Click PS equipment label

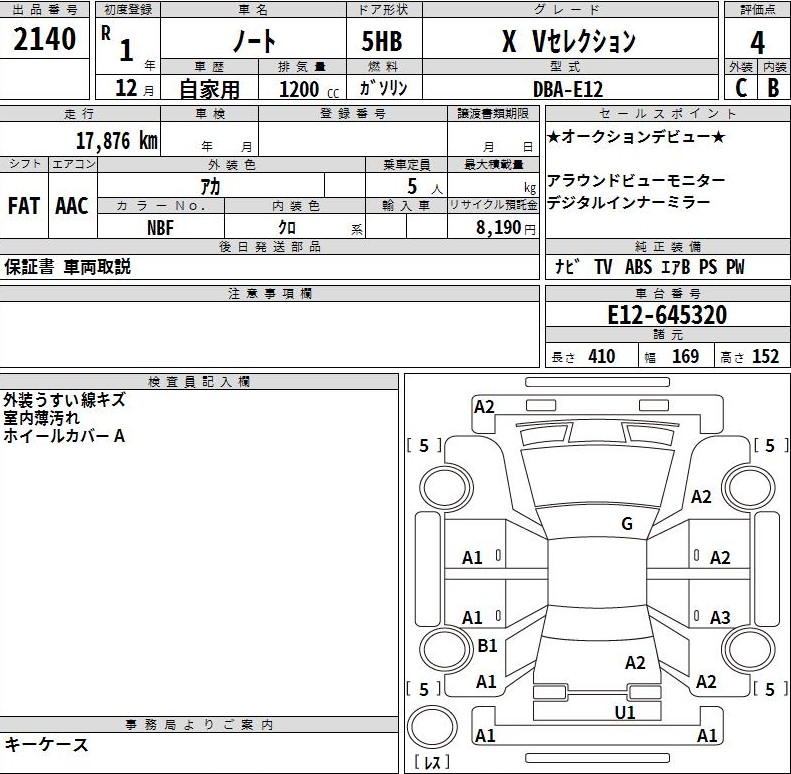tap(708, 266)
